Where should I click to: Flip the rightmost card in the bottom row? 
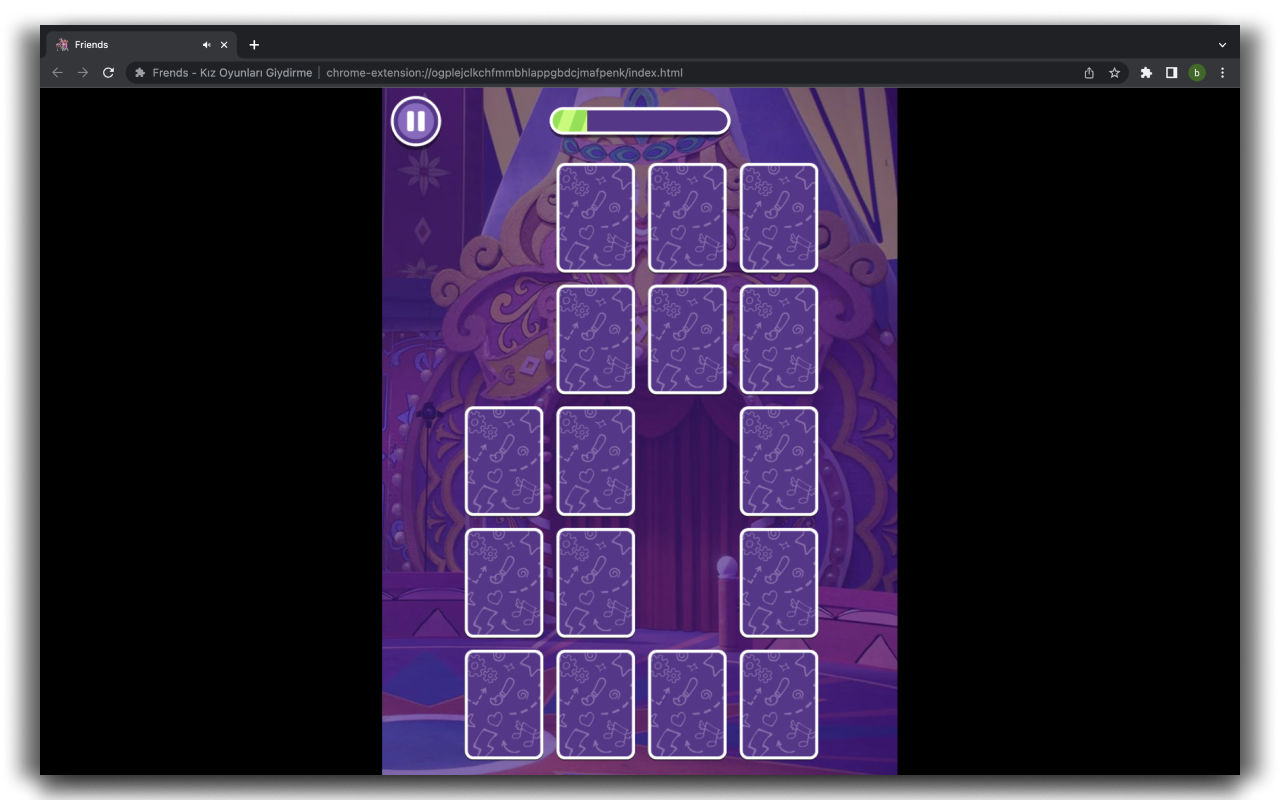pos(779,705)
